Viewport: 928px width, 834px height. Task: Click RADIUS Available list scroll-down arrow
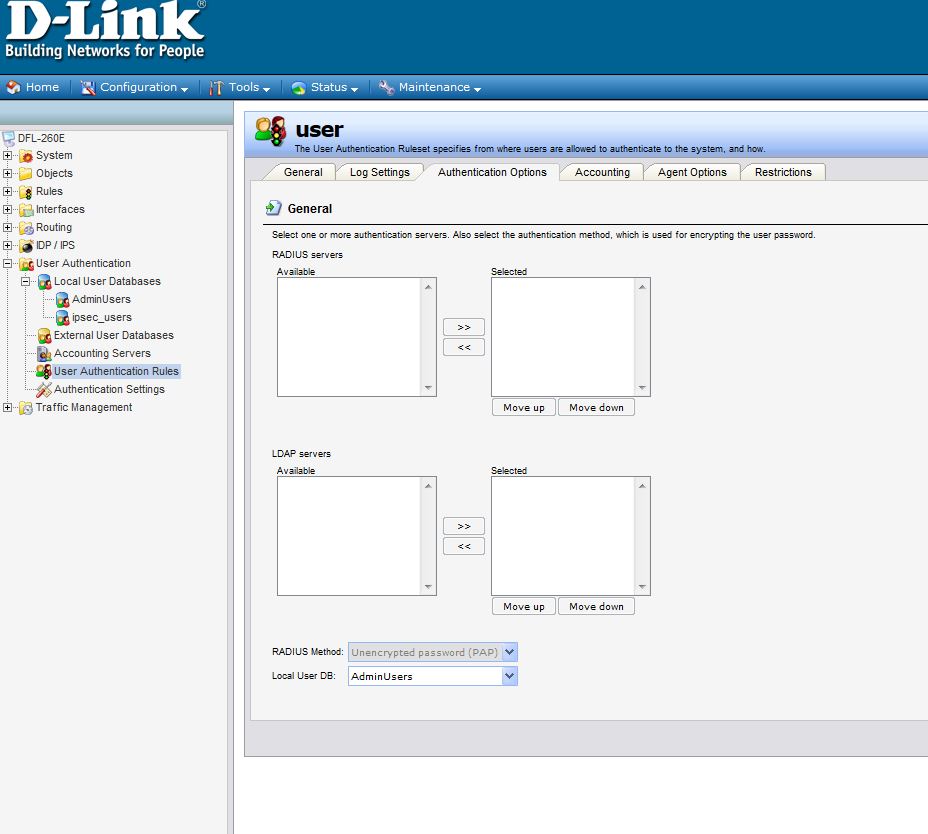pos(428,388)
